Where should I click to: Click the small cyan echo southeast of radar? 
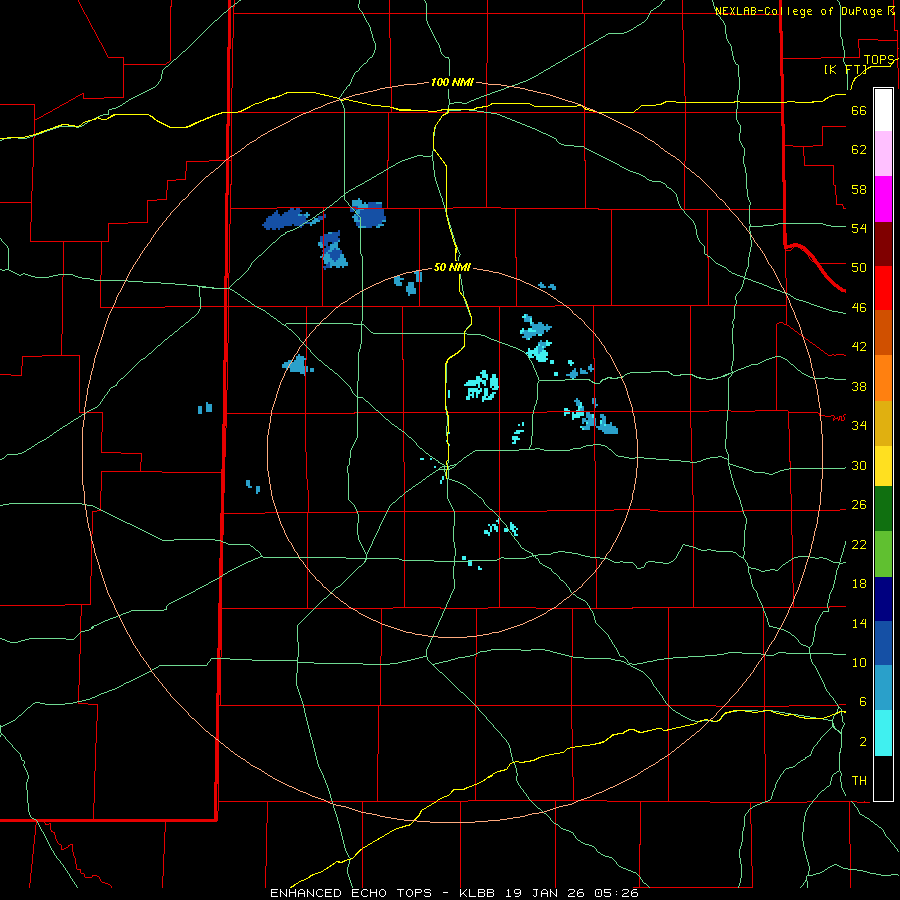pos(501,527)
